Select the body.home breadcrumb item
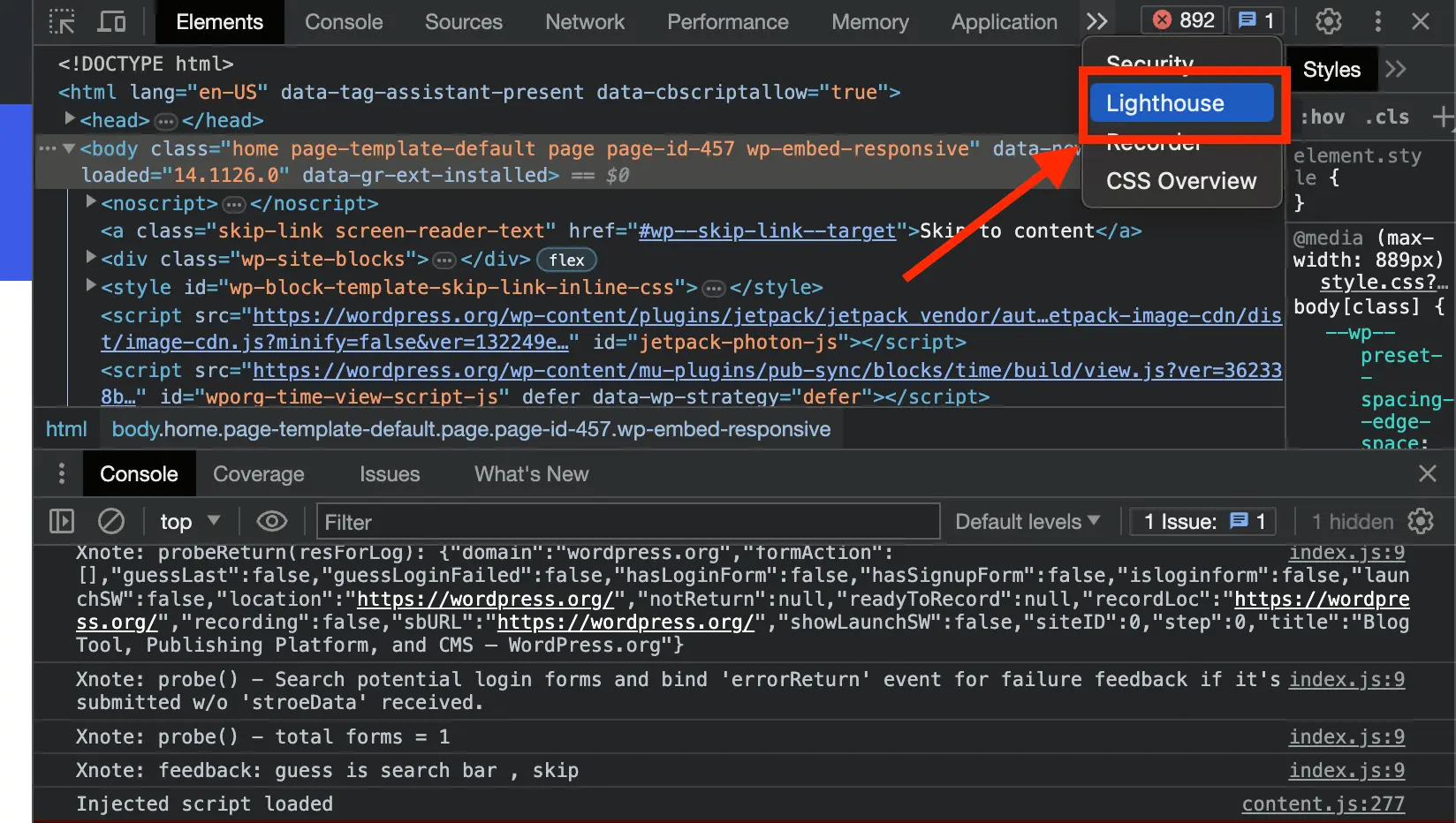Image resolution: width=1456 pixels, height=823 pixels. (x=471, y=429)
